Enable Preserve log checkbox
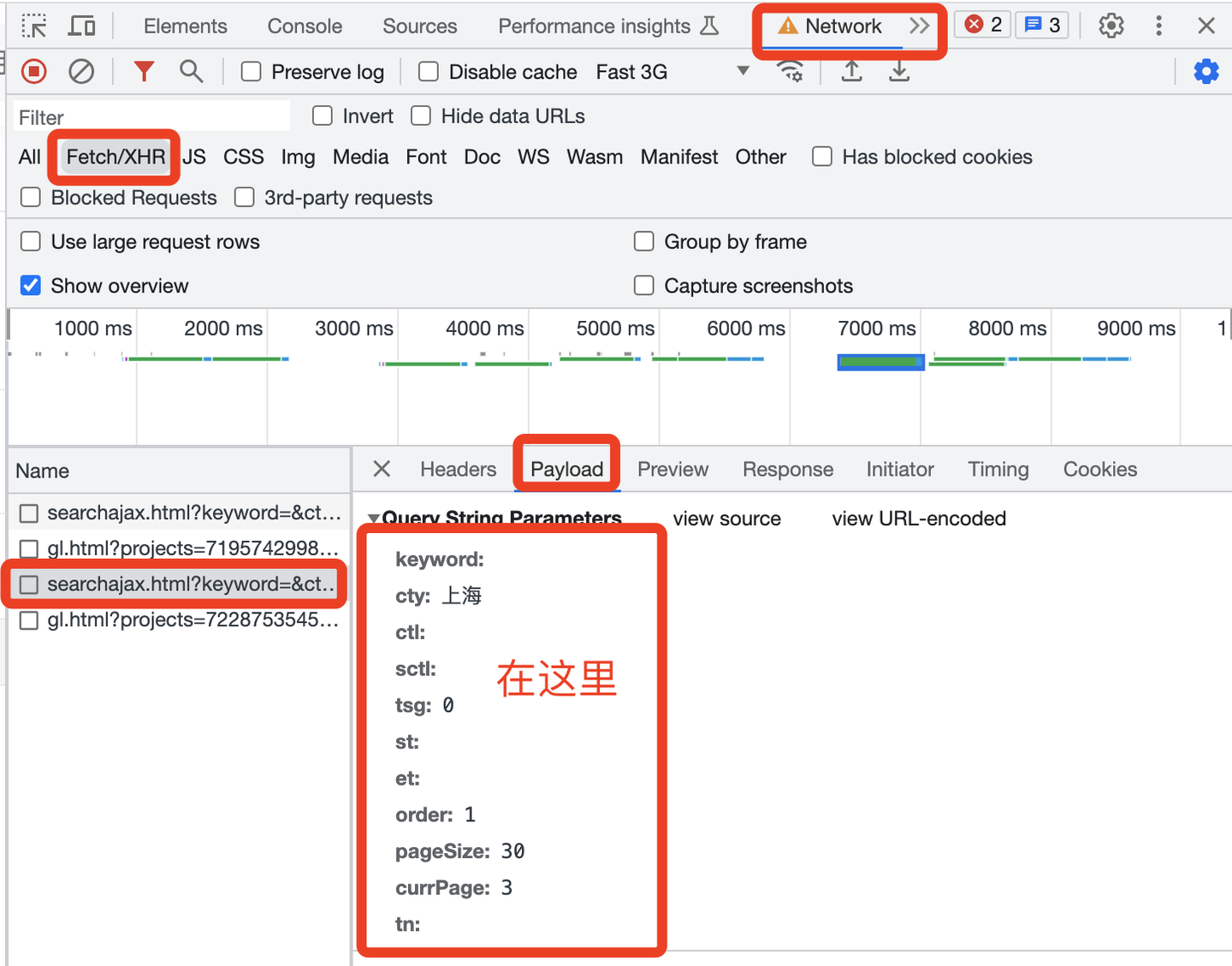Image resolution: width=1232 pixels, height=966 pixels. tap(251, 72)
